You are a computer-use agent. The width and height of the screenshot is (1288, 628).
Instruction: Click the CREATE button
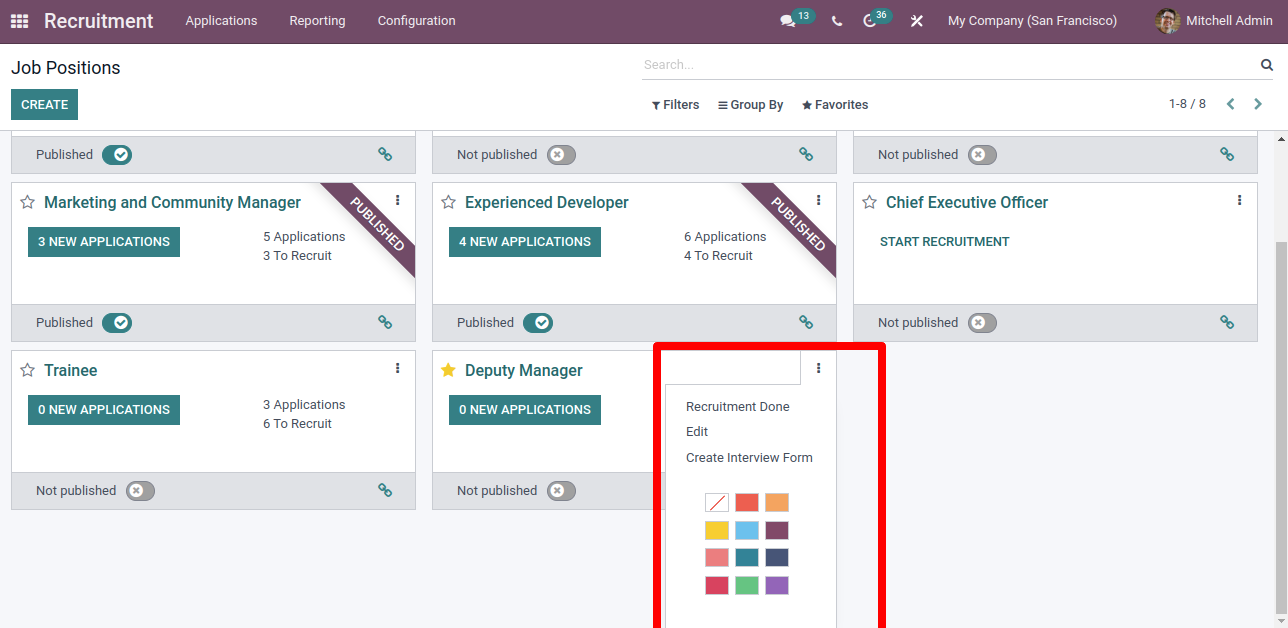point(44,105)
